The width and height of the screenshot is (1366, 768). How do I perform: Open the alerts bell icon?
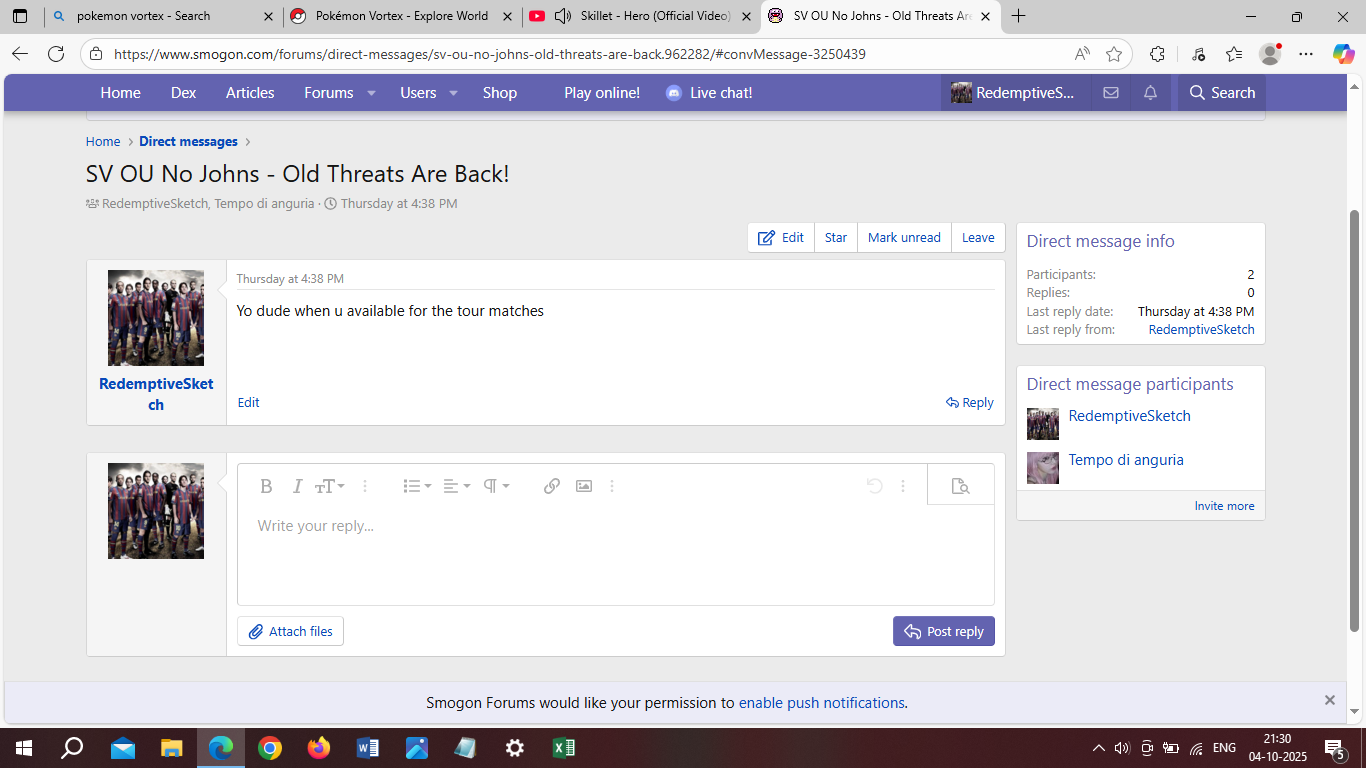click(x=1150, y=93)
